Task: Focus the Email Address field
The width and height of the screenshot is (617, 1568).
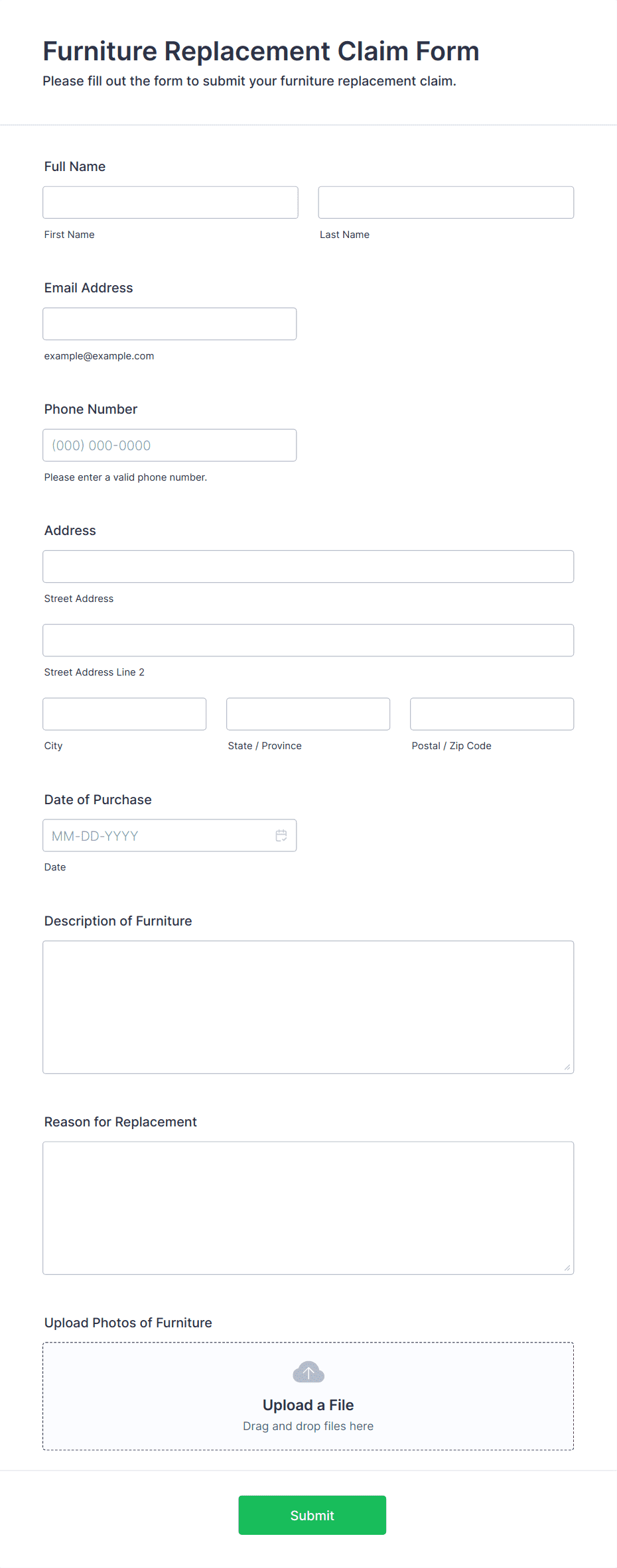Action: [x=170, y=324]
